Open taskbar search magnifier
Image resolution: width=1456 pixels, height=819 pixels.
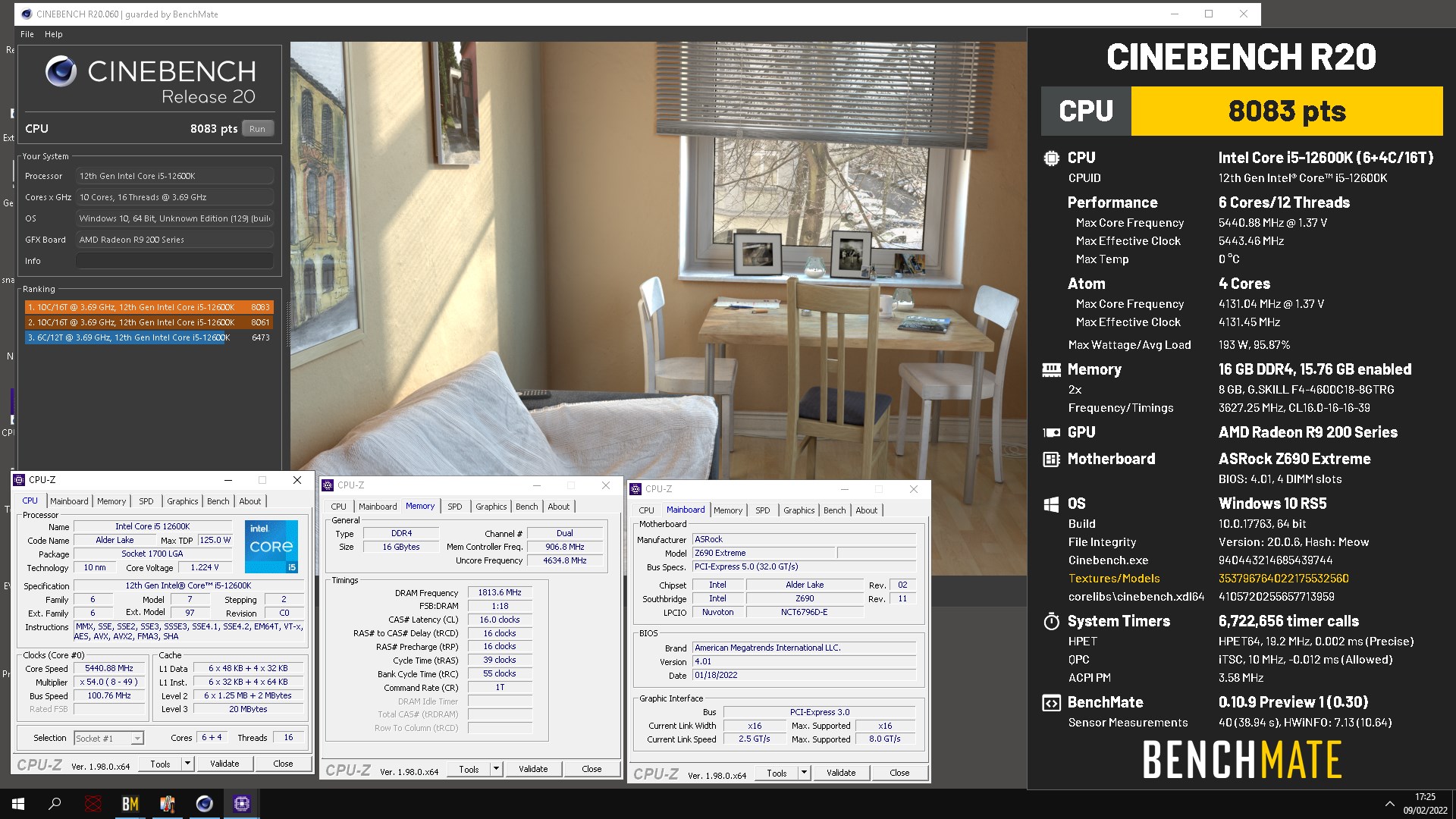(55, 804)
